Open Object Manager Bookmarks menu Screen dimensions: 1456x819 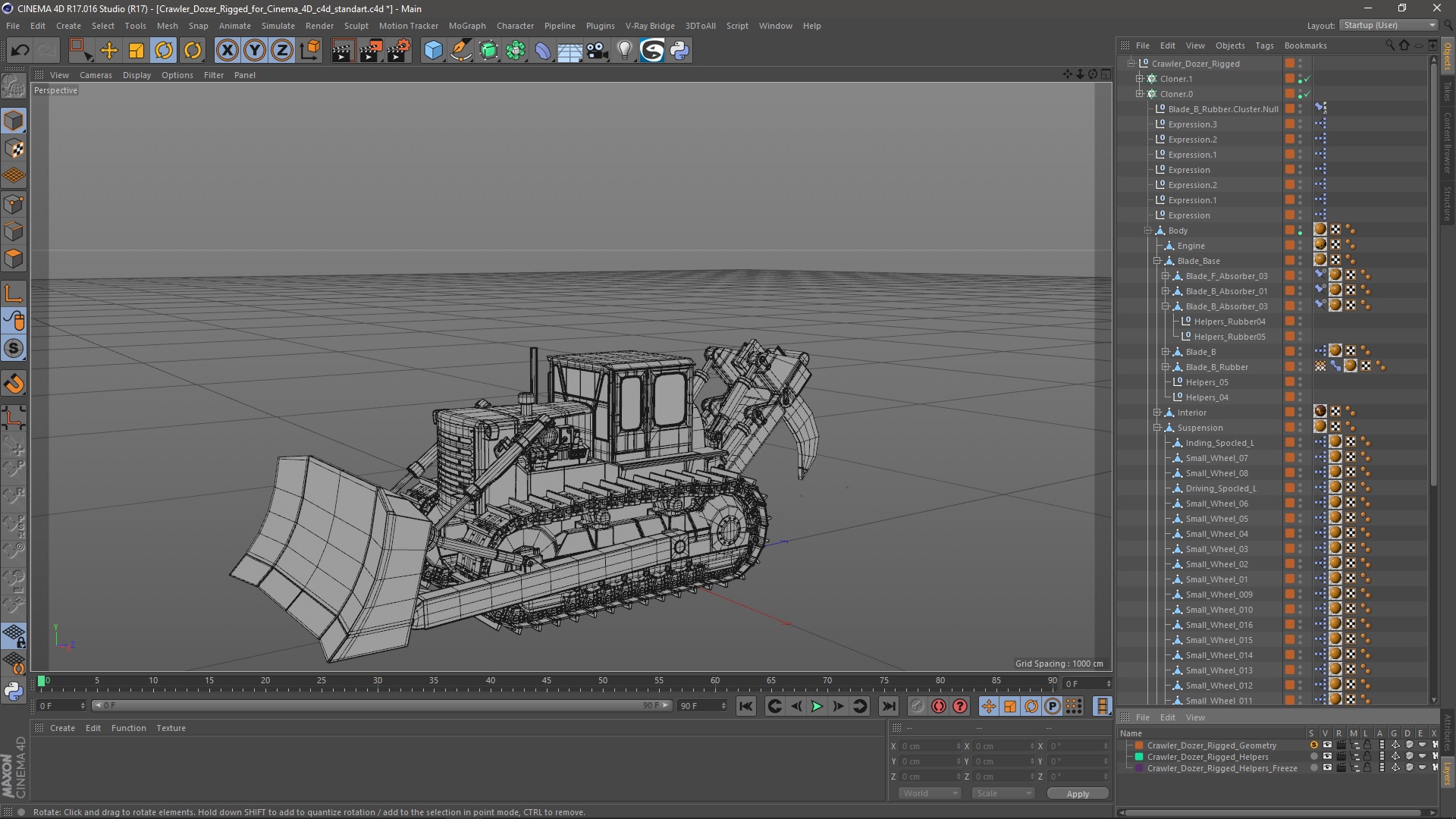pos(1305,45)
